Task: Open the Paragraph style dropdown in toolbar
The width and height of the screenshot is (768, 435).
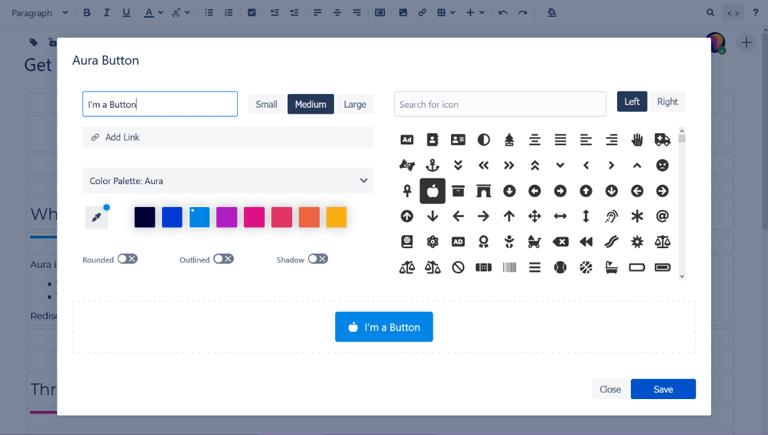Action: [40, 13]
